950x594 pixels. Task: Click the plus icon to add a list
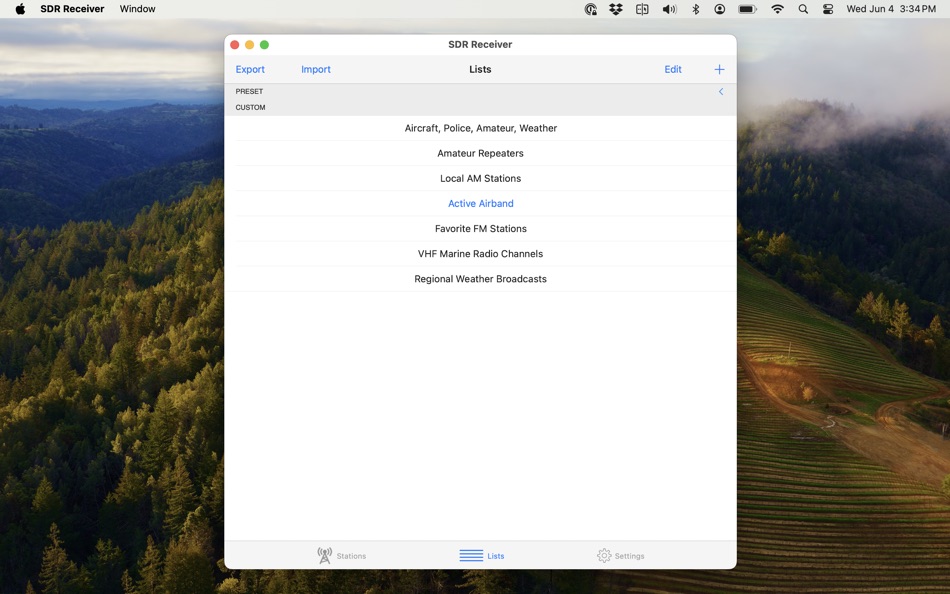point(719,70)
